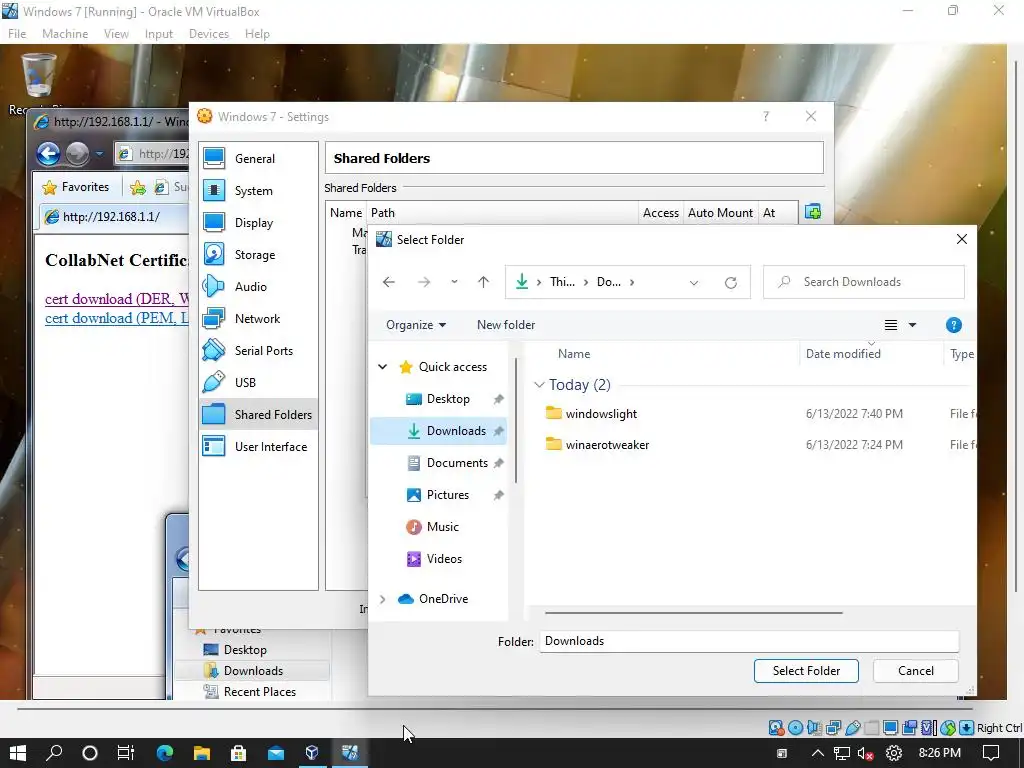Go back in Select Folder dialog
This screenshot has height=768, width=1024.
[x=389, y=282]
